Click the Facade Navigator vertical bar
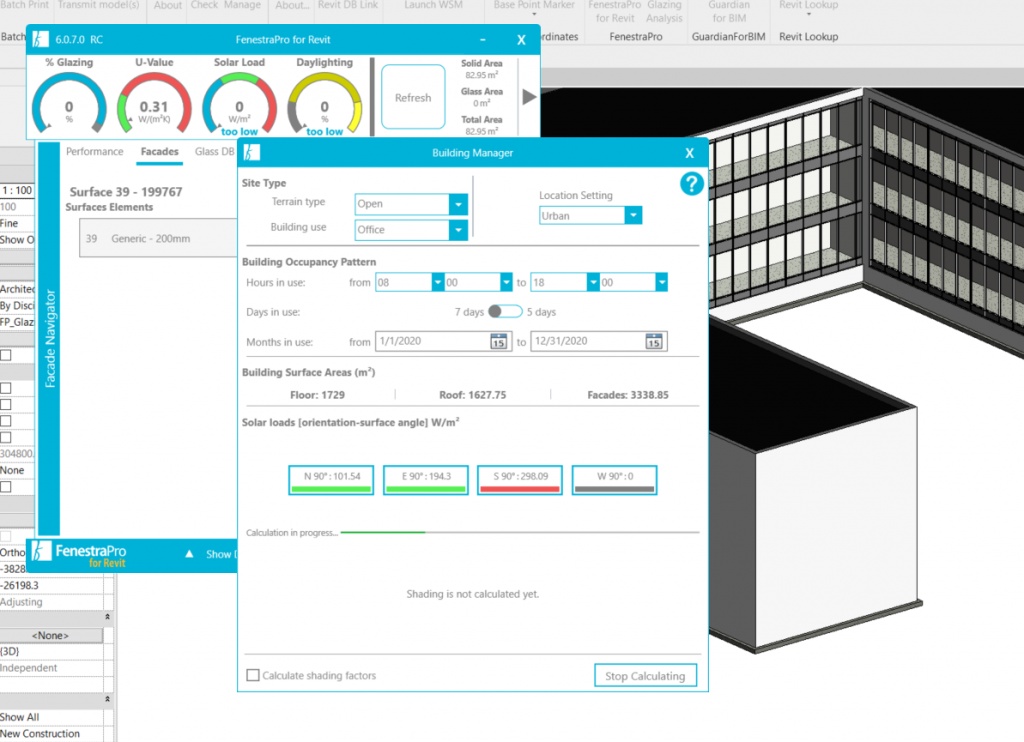 click(50, 338)
